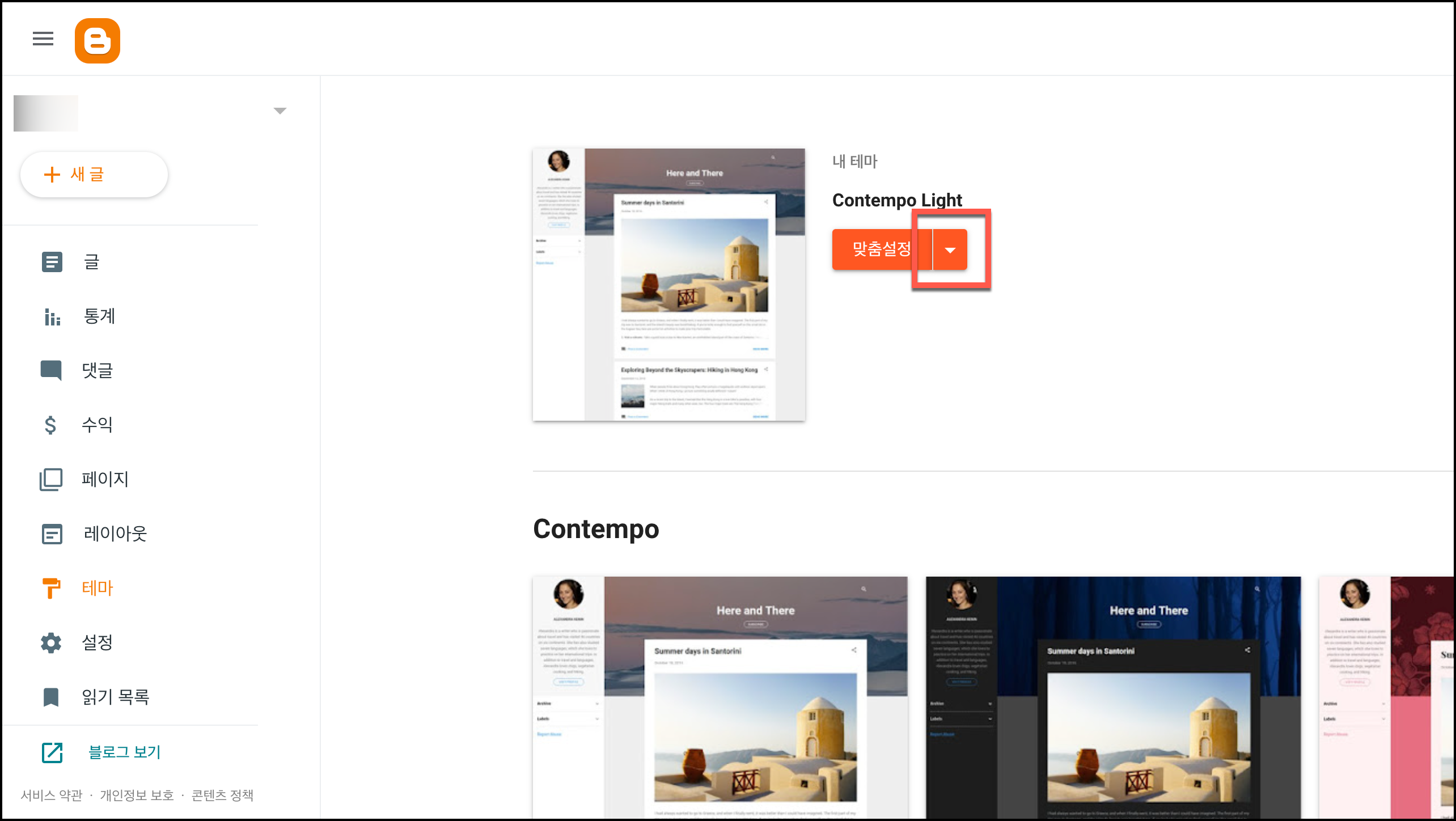Viewport: 1456px width, 821px height.
Task: Select the Contempo Light theme thumbnail
Action: pos(670,284)
